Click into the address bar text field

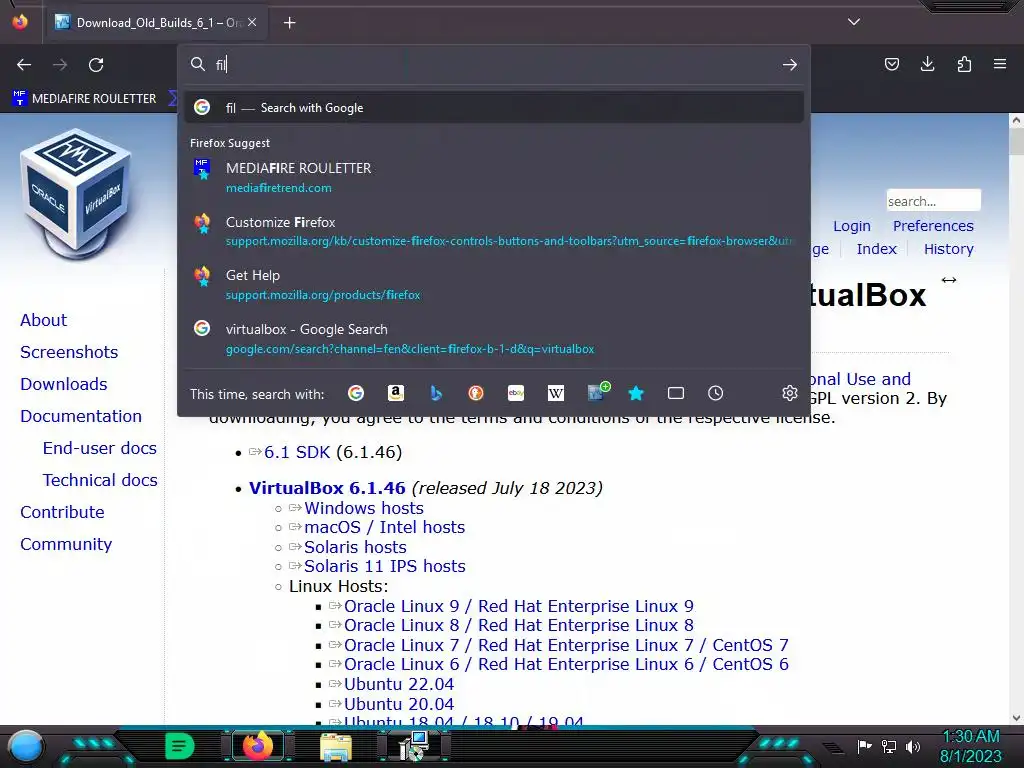[496, 65]
